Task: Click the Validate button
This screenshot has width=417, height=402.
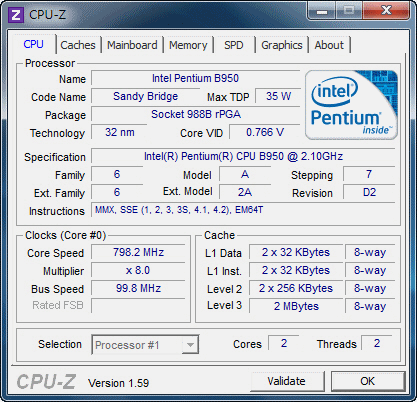Action: 286,381
